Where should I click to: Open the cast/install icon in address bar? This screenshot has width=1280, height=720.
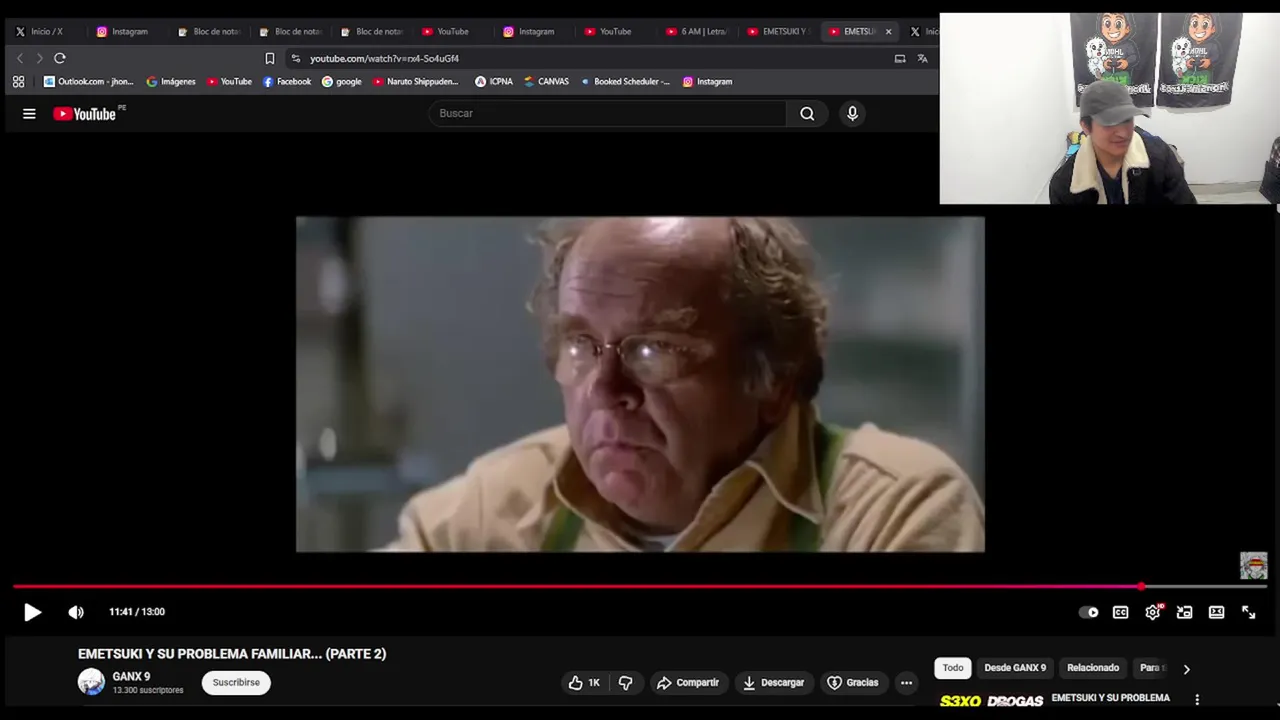[x=900, y=59]
